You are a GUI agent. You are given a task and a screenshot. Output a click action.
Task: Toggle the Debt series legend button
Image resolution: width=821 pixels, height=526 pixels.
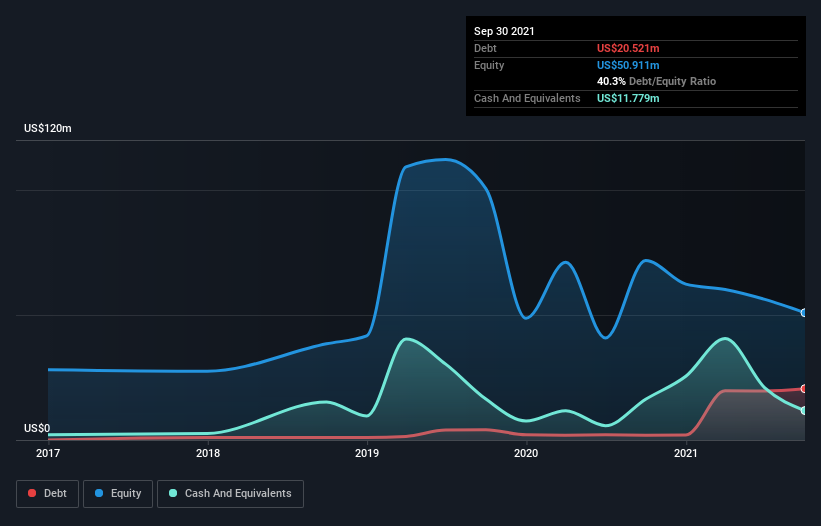(47, 494)
